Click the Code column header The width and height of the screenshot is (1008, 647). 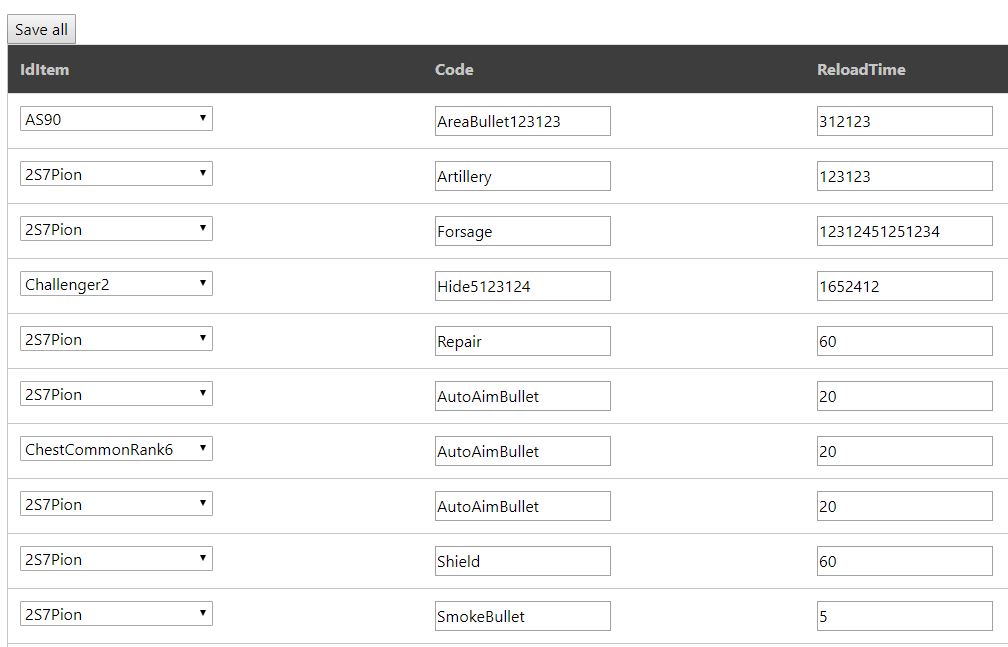coord(454,70)
